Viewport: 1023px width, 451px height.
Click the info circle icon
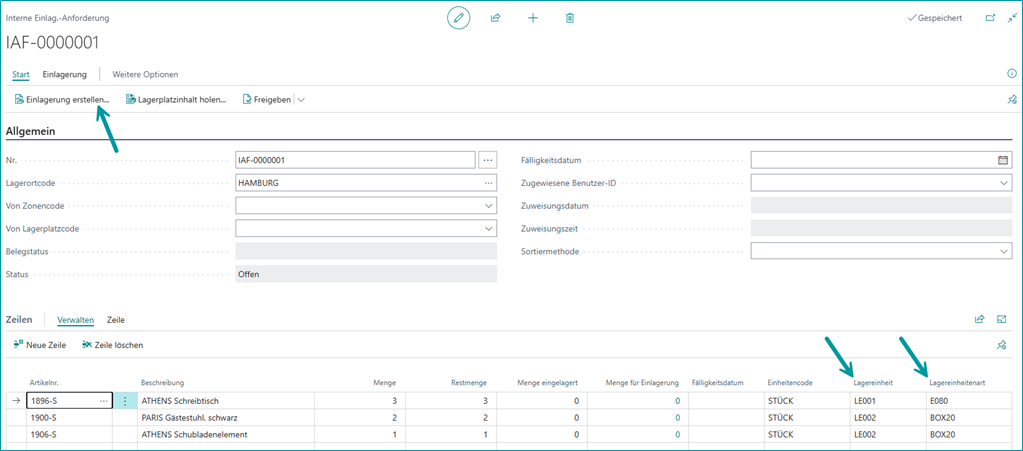(x=1011, y=74)
